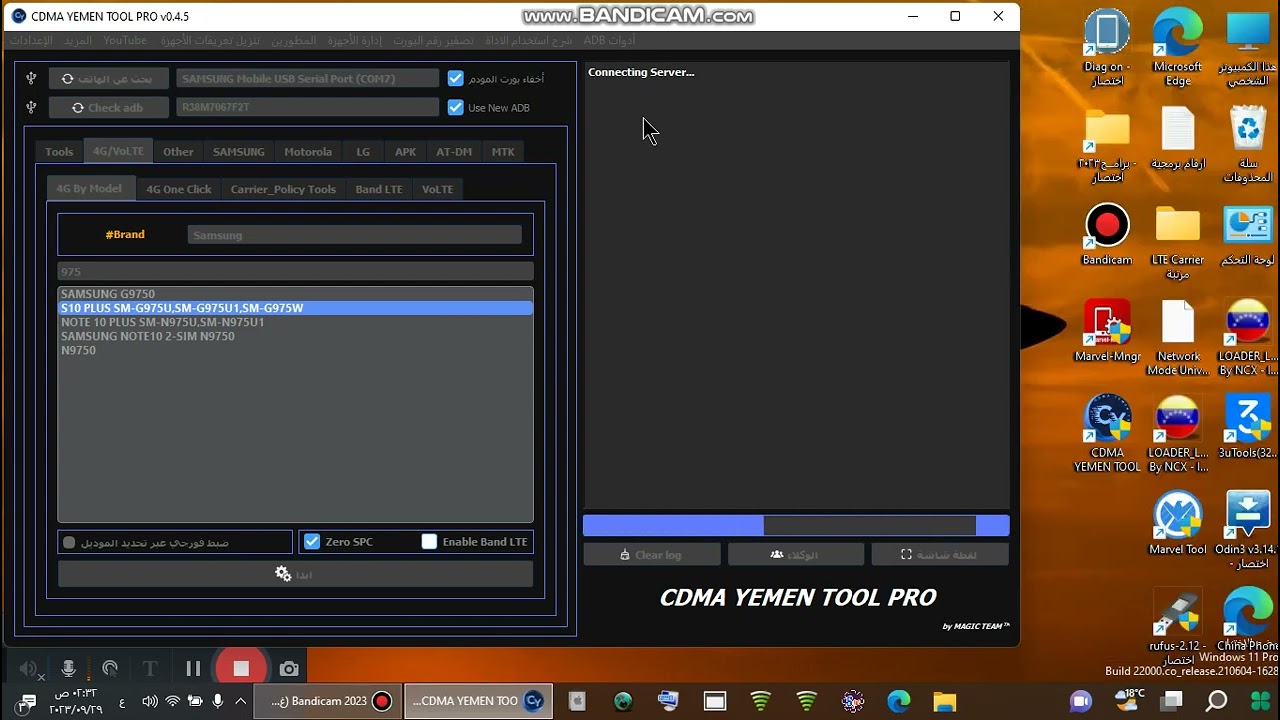
Task: Click the Check adb button
Action: 107,107
